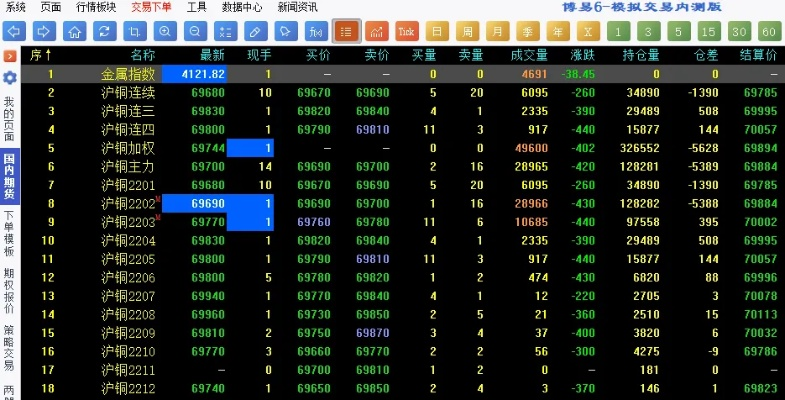Click the back arrow navigation icon
Image resolution: width=785 pixels, height=400 pixels.
click(16, 31)
